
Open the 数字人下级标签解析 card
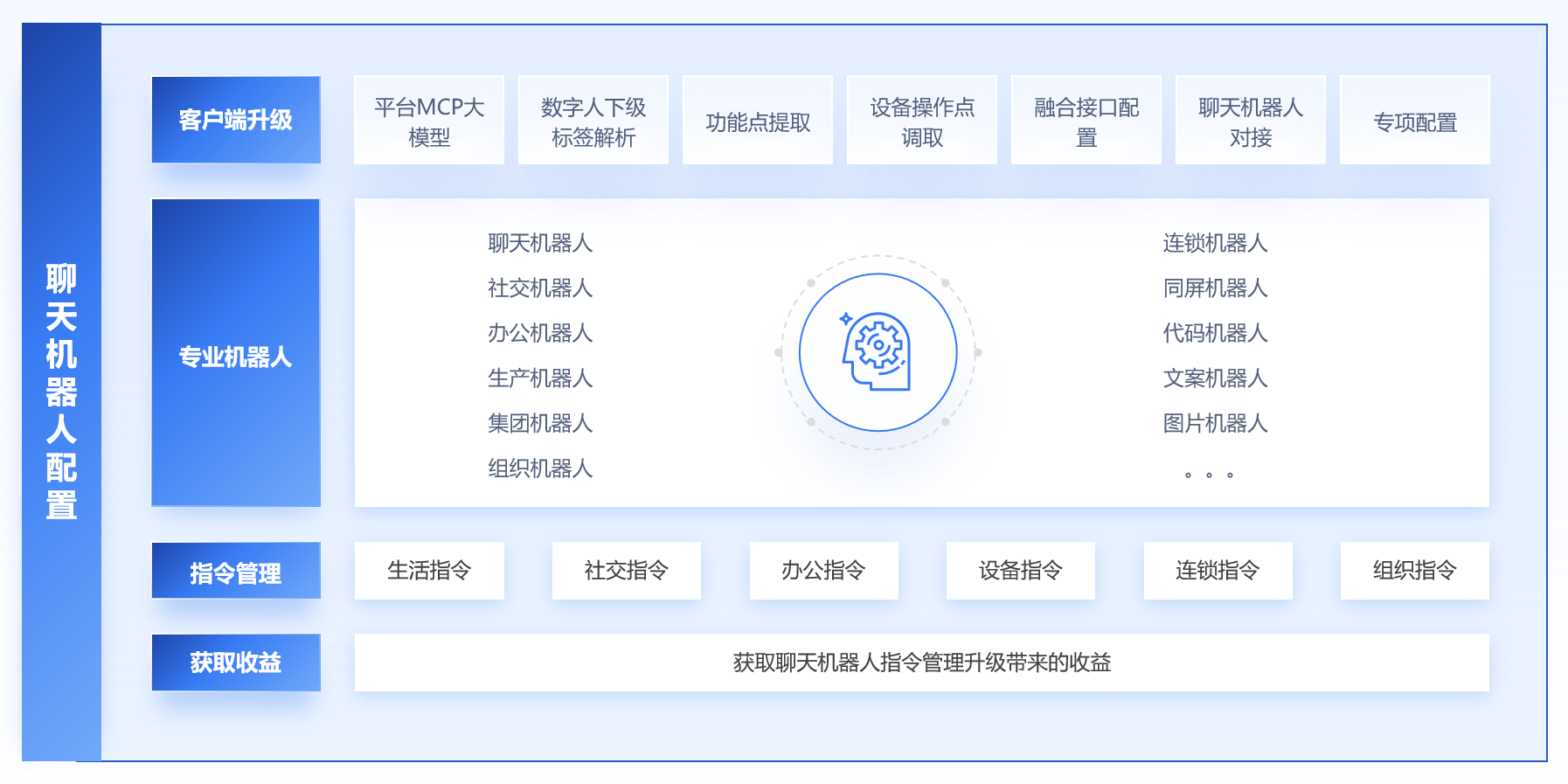pyautogui.click(x=593, y=121)
